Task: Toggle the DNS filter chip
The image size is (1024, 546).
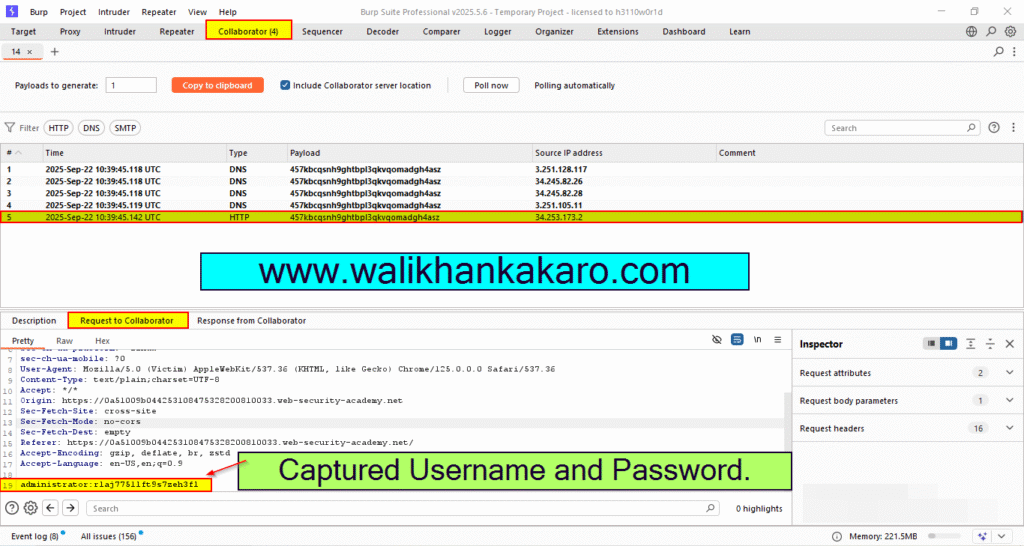Action: [91, 128]
